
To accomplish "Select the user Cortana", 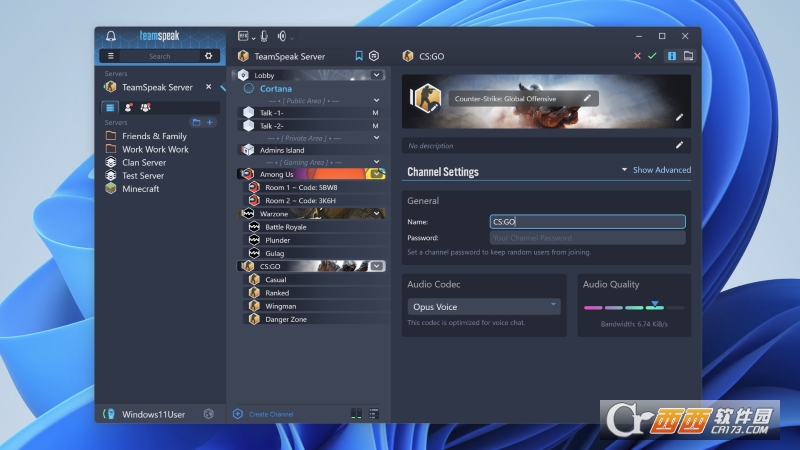I will pyautogui.click(x=276, y=89).
